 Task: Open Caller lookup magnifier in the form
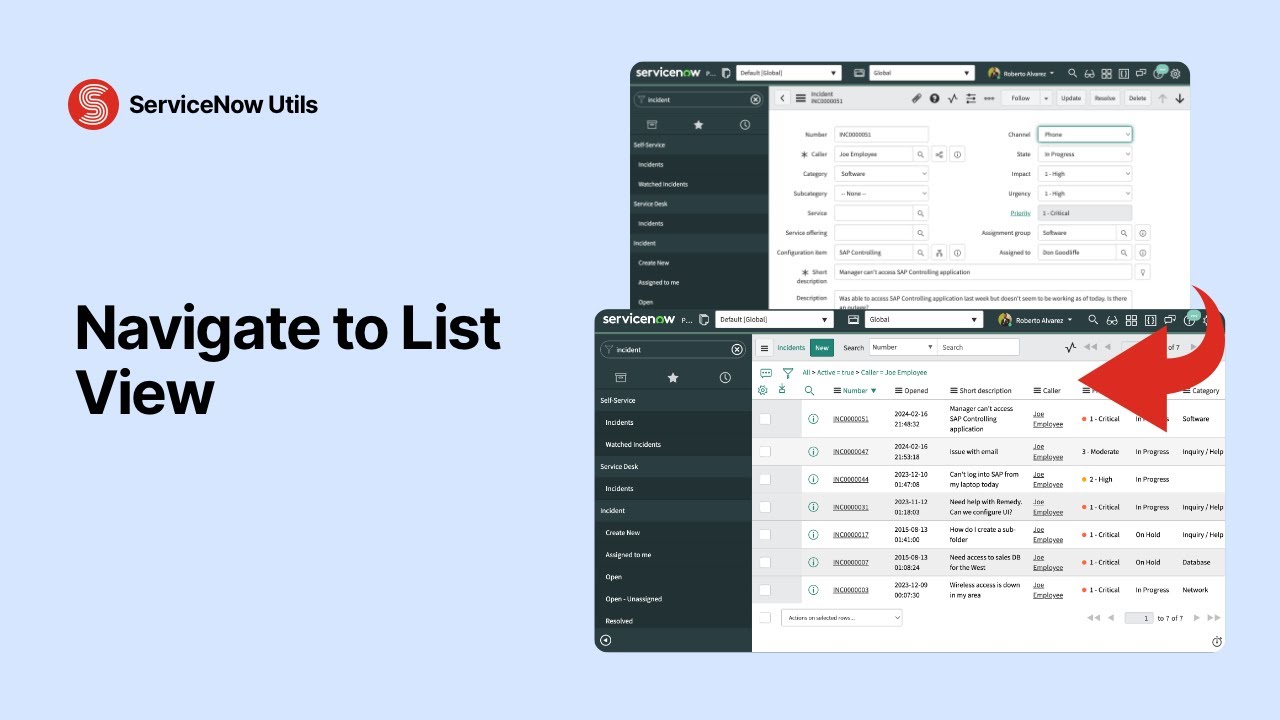coord(921,154)
